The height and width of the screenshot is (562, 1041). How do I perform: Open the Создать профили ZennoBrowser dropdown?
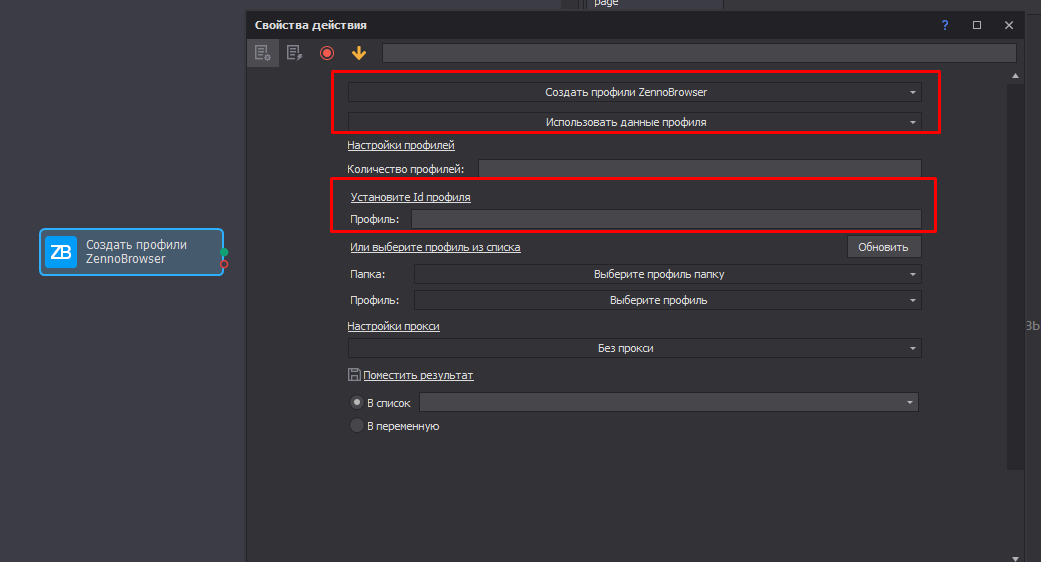[x=635, y=92]
